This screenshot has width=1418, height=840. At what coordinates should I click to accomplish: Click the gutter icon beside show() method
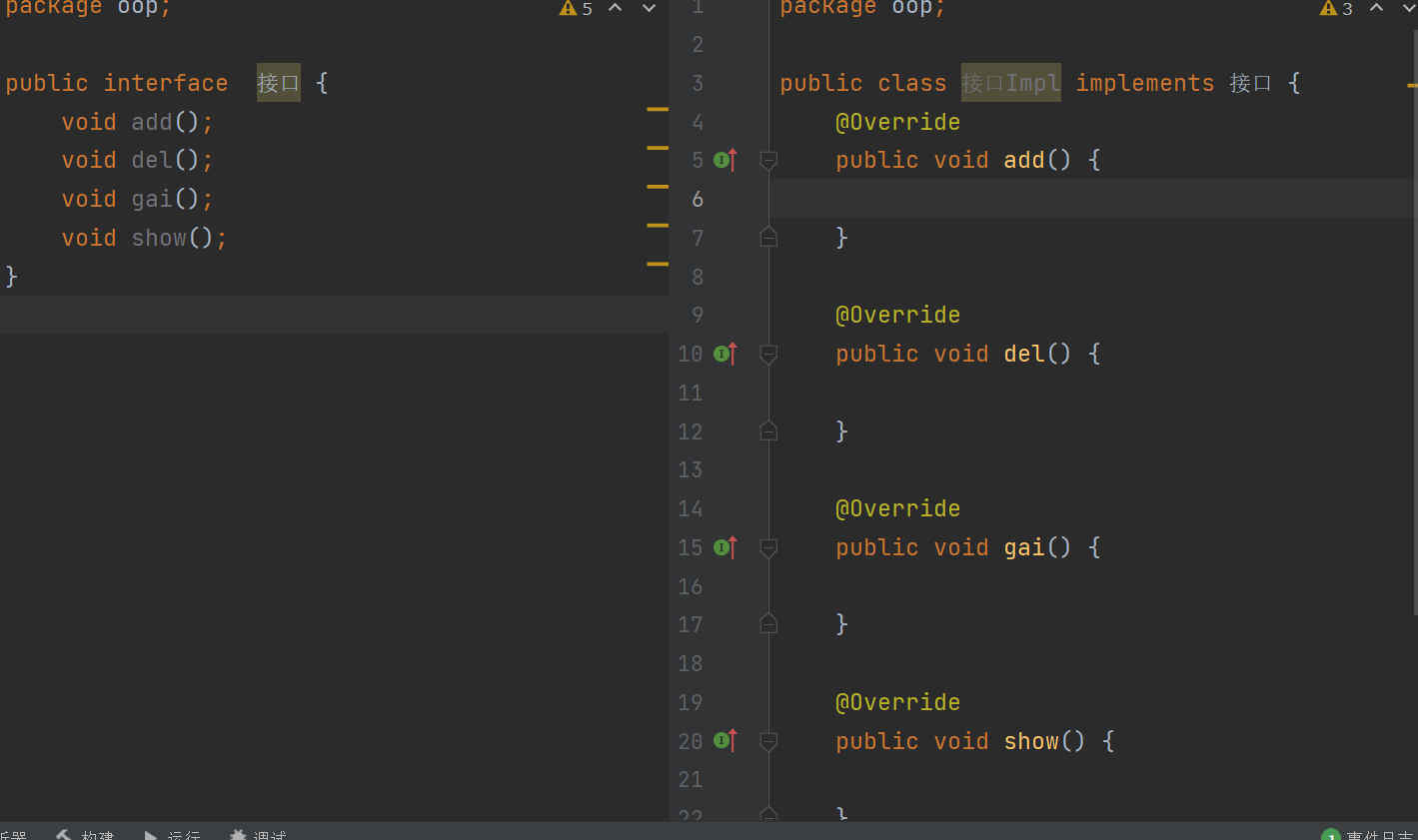[724, 741]
